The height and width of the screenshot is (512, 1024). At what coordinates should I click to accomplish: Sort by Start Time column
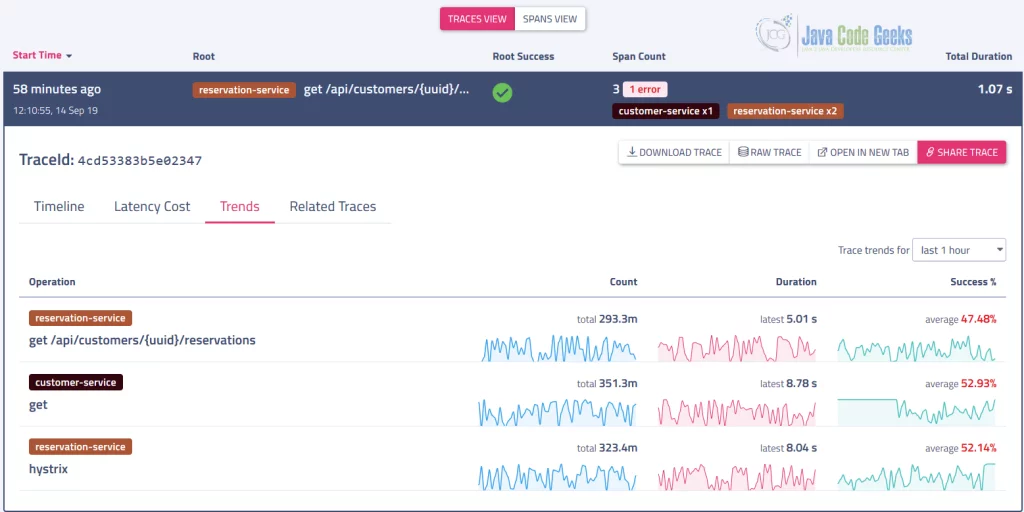coord(42,56)
